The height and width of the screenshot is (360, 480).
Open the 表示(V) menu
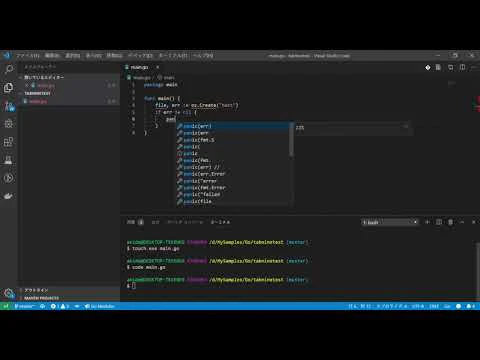(x=93, y=56)
